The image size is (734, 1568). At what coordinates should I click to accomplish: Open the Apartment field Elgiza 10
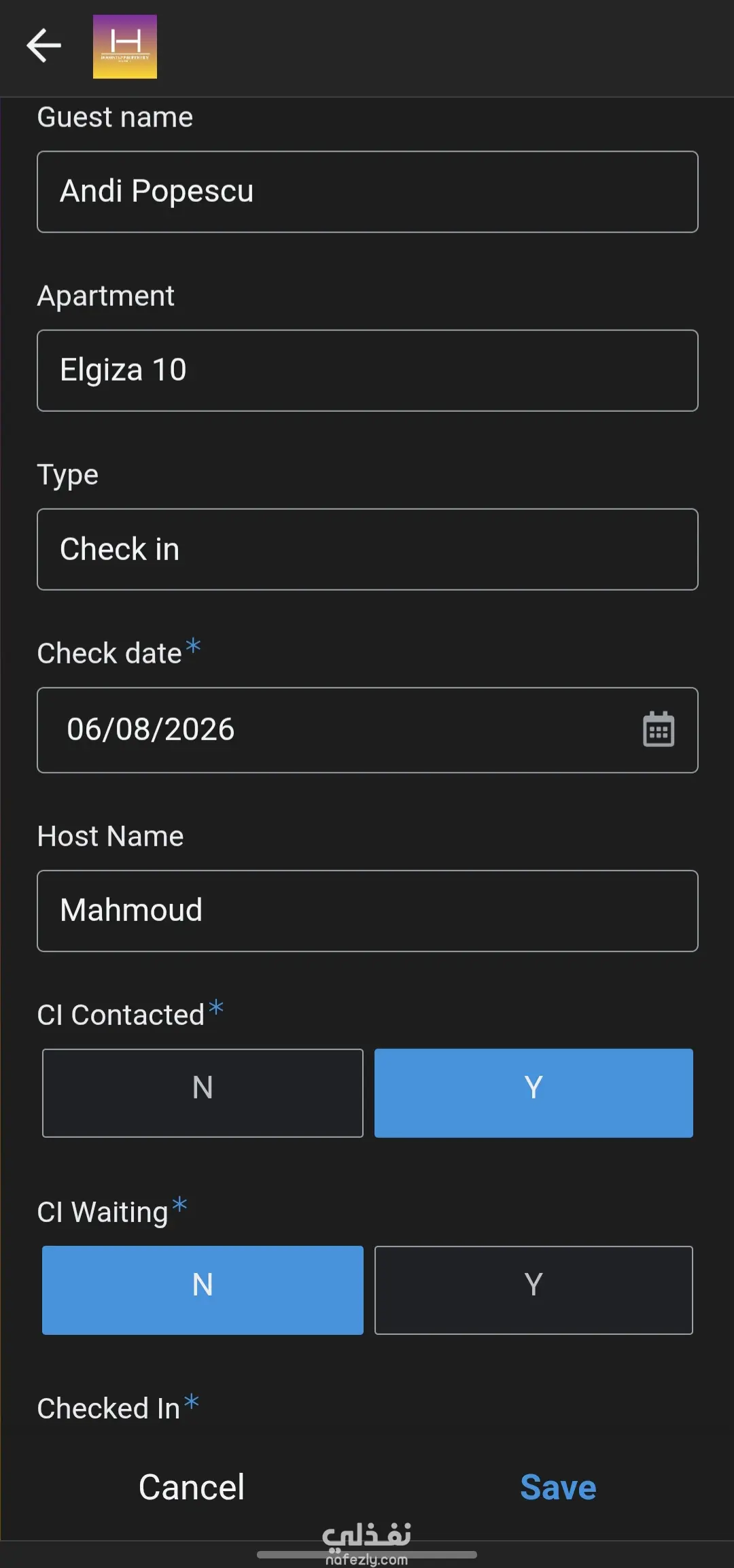pyautogui.click(x=368, y=370)
